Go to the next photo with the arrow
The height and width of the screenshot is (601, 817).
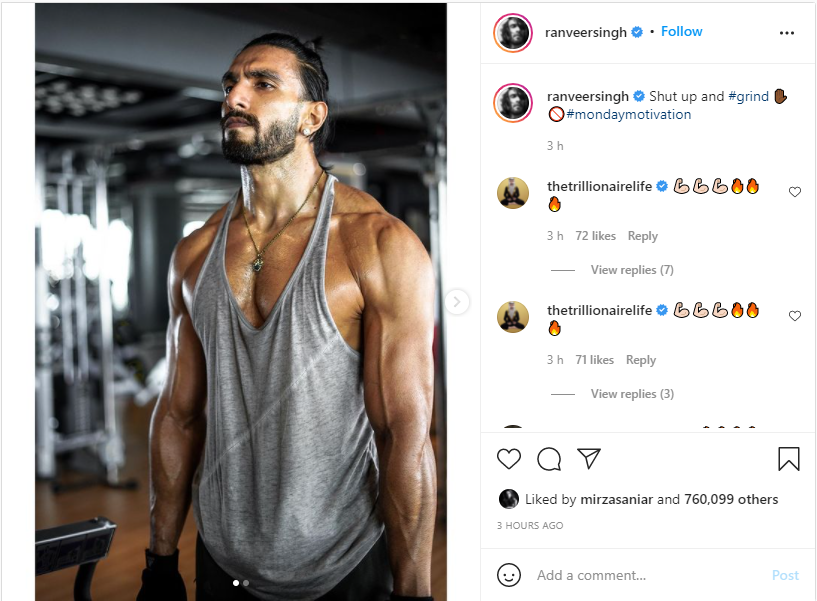457,301
